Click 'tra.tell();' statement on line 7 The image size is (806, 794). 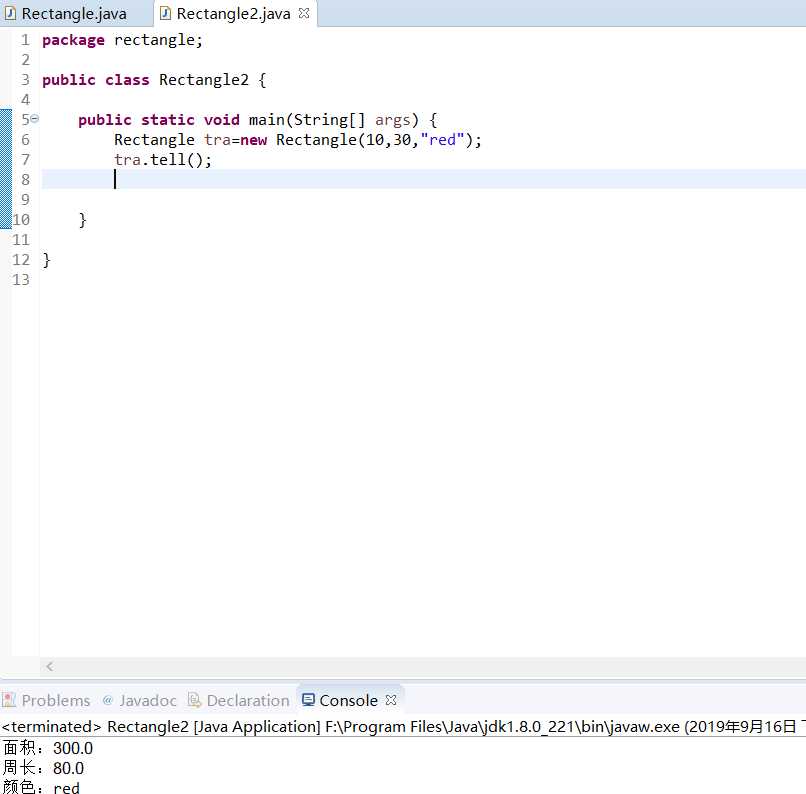pyautogui.click(x=162, y=160)
